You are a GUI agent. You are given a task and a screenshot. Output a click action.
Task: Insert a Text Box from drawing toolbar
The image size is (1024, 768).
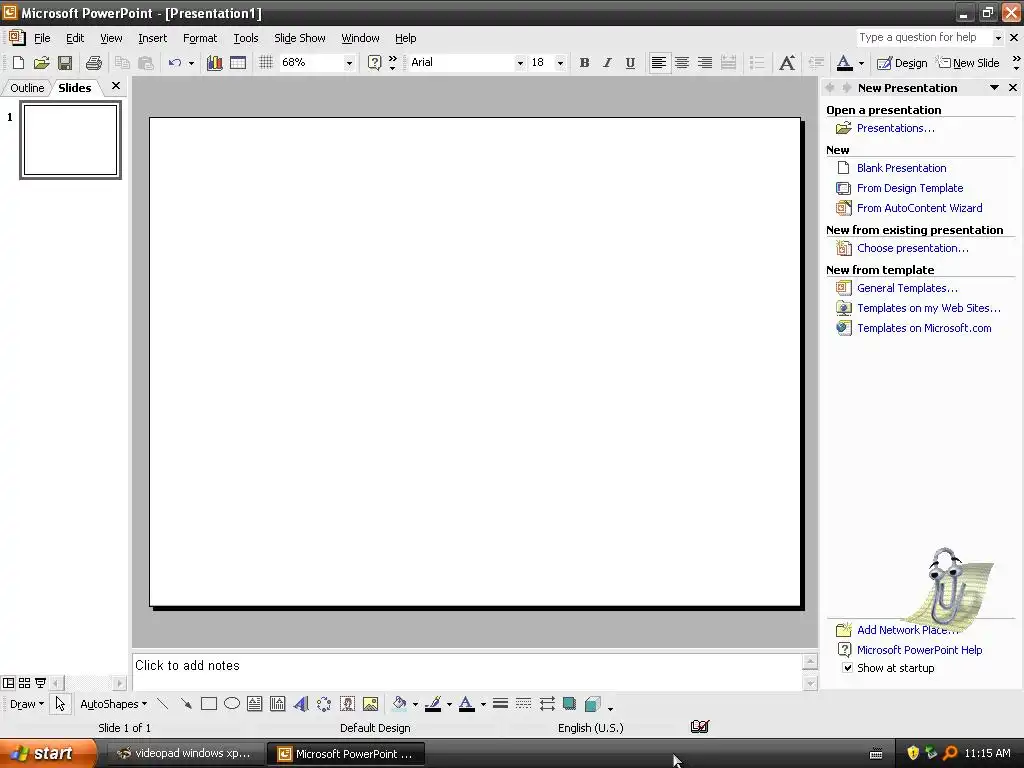point(255,704)
